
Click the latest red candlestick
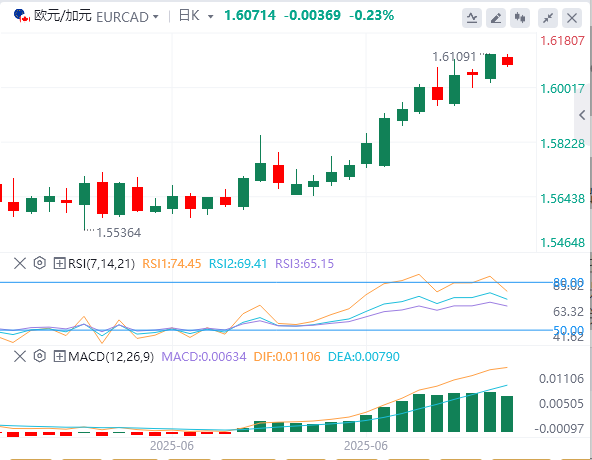click(507, 60)
